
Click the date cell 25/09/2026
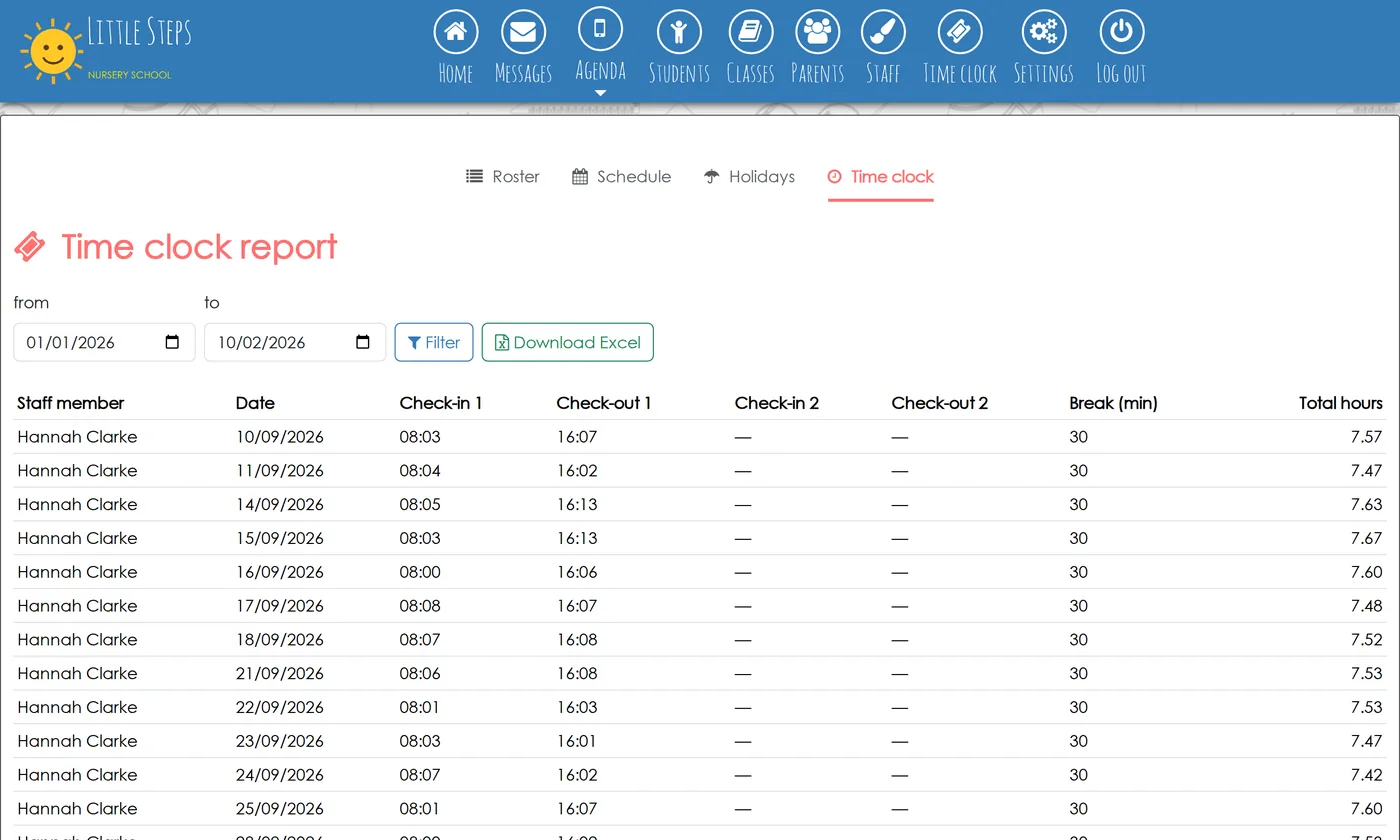pos(280,809)
